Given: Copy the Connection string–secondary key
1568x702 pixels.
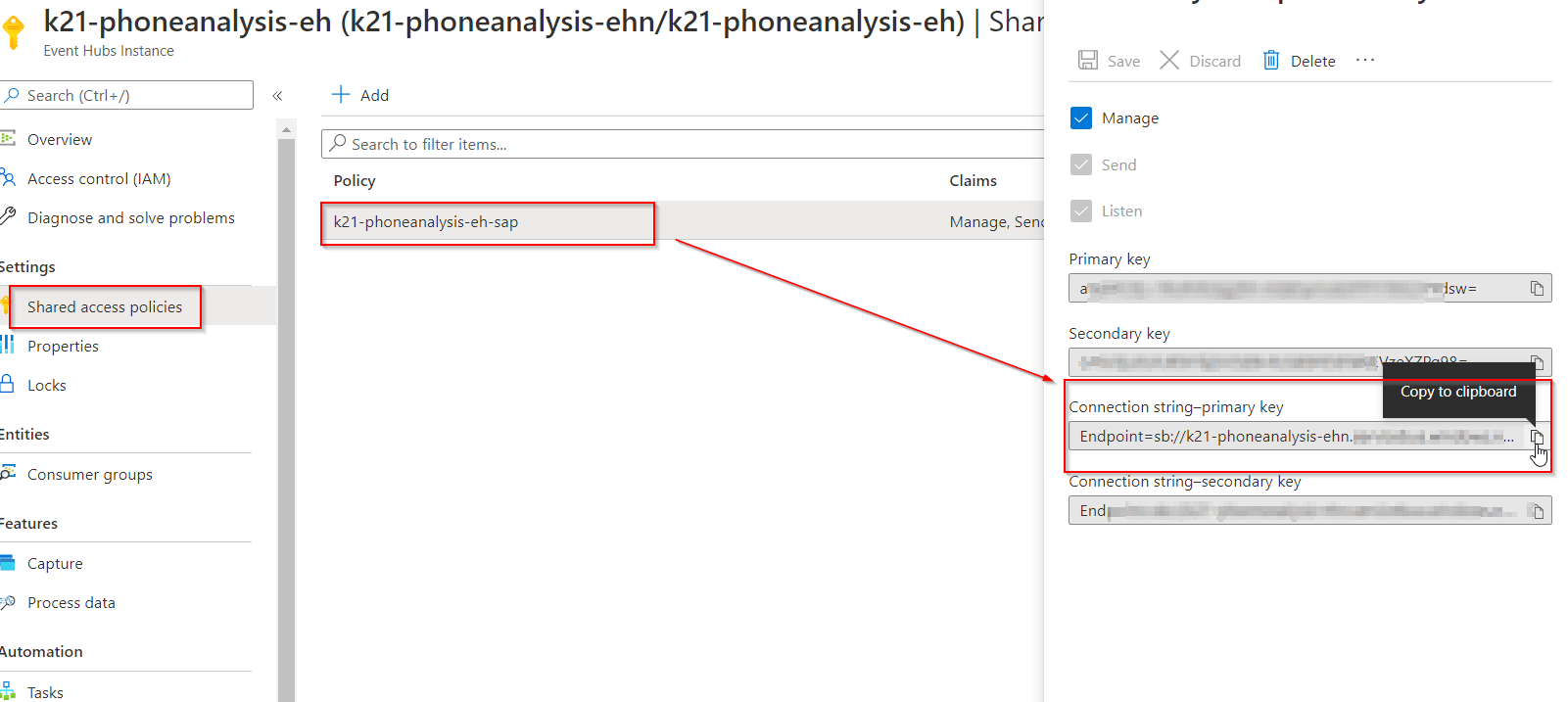Looking at the screenshot, I should point(1537,511).
